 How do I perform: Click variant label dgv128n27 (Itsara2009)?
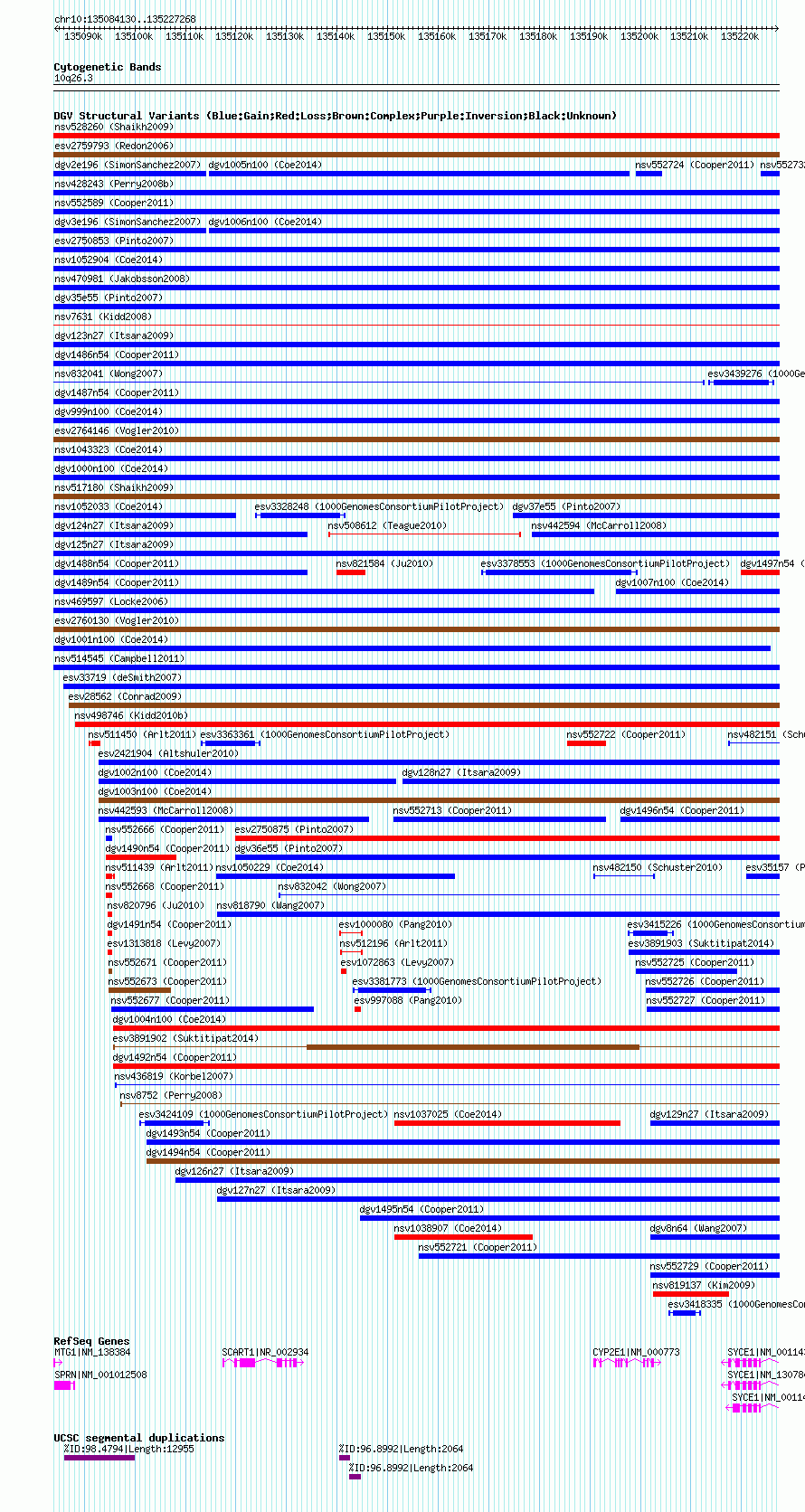click(x=461, y=772)
